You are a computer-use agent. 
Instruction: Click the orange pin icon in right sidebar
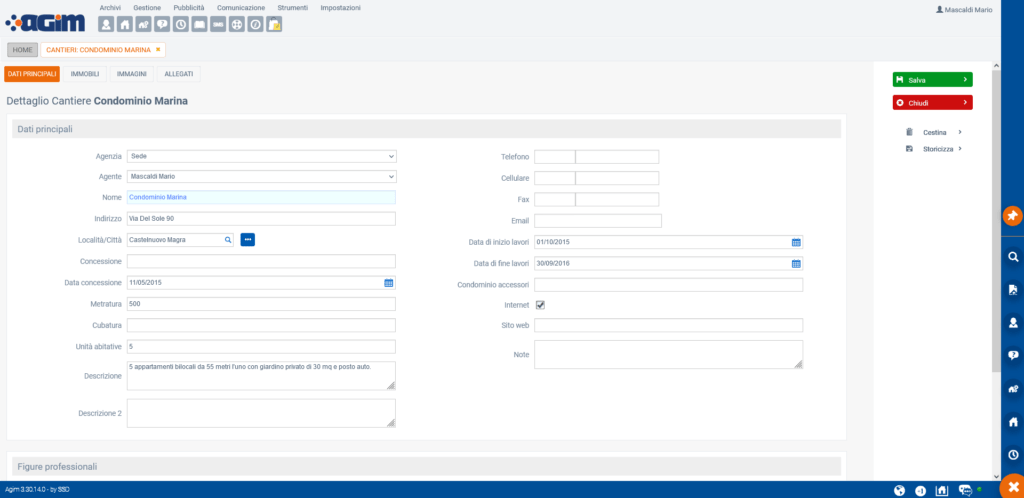click(x=1012, y=216)
